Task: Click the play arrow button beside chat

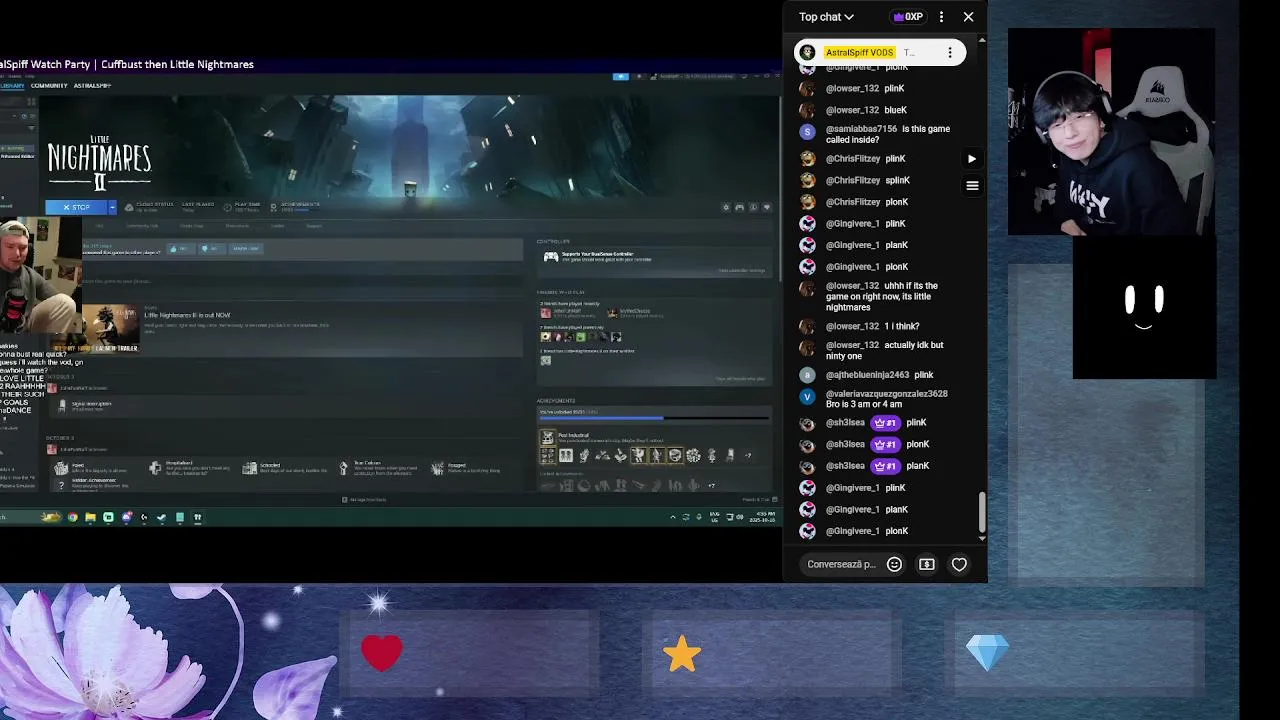Action: tap(971, 159)
